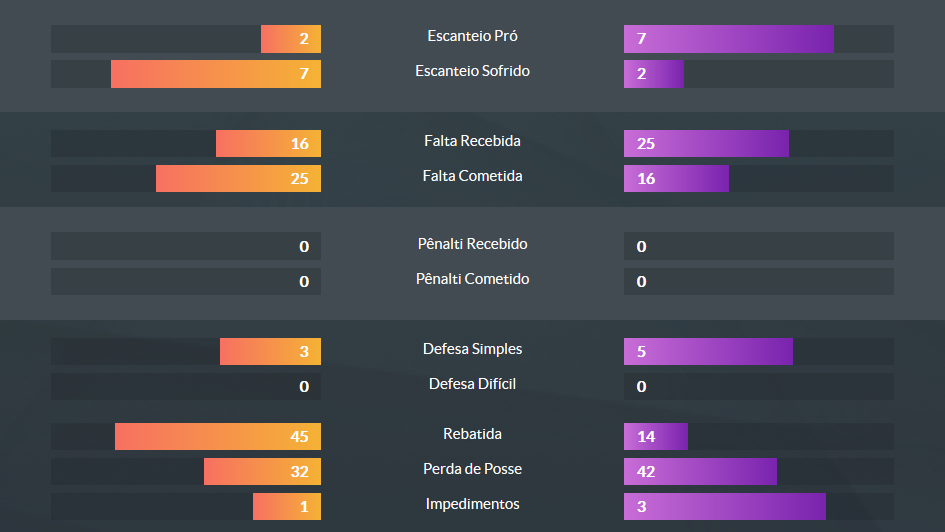Click the purple Escanteio Pró bar showing 7

(x=728, y=39)
